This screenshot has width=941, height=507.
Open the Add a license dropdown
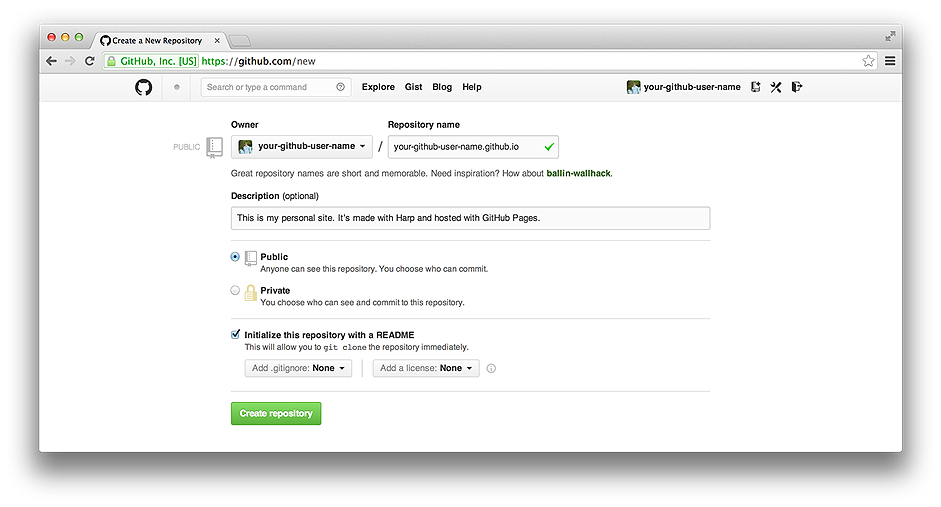tap(425, 368)
